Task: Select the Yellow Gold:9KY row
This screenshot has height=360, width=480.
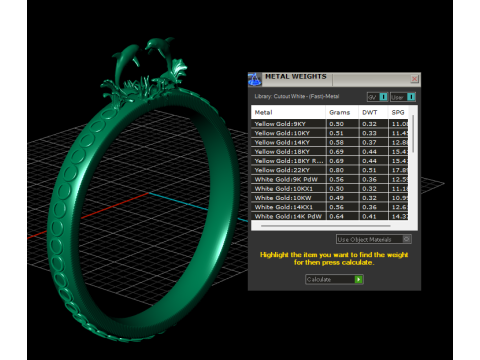Action: (329, 124)
